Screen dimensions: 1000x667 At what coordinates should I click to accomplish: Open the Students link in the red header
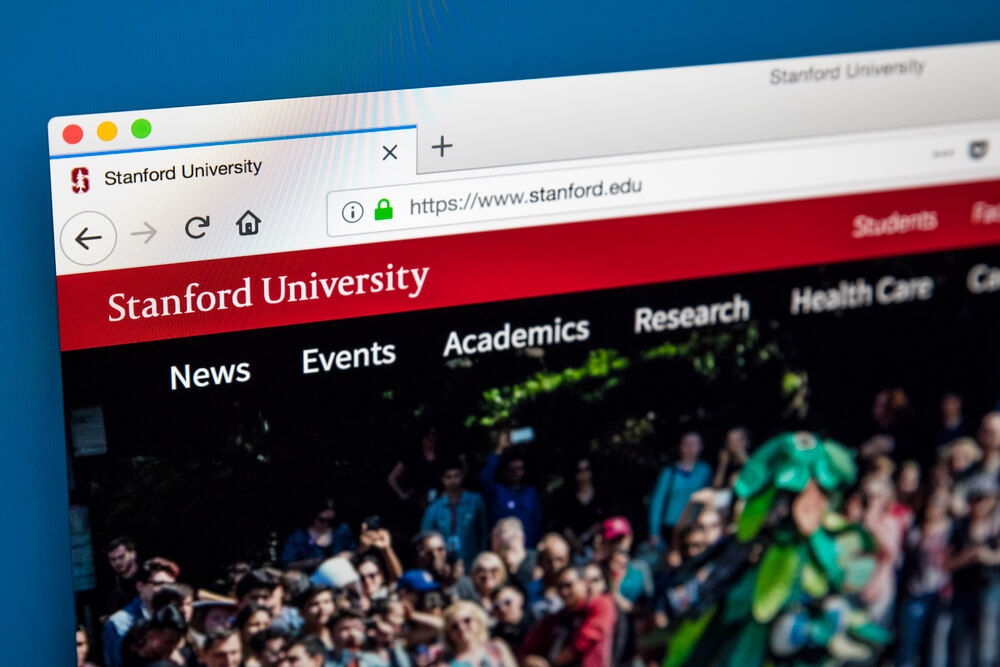(x=894, y=223)
